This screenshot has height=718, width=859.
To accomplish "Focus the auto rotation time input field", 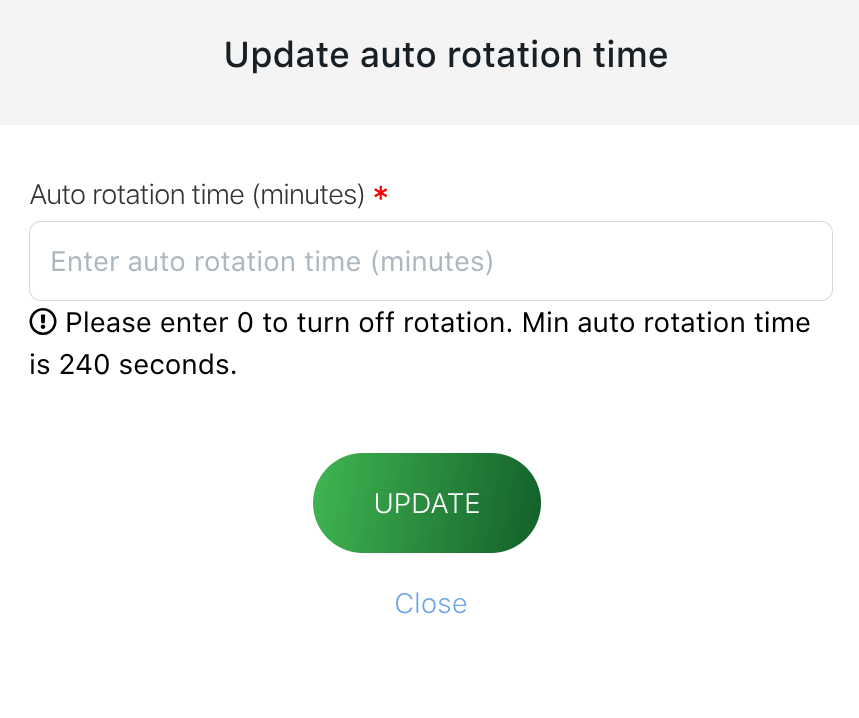I will coord(431,261).
